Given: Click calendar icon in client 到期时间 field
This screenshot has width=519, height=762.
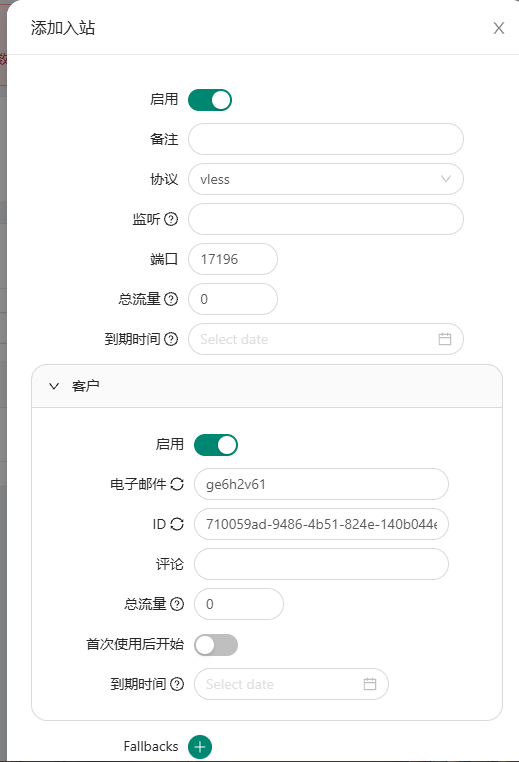Looking at the screenshot, I should pos(370,684).
